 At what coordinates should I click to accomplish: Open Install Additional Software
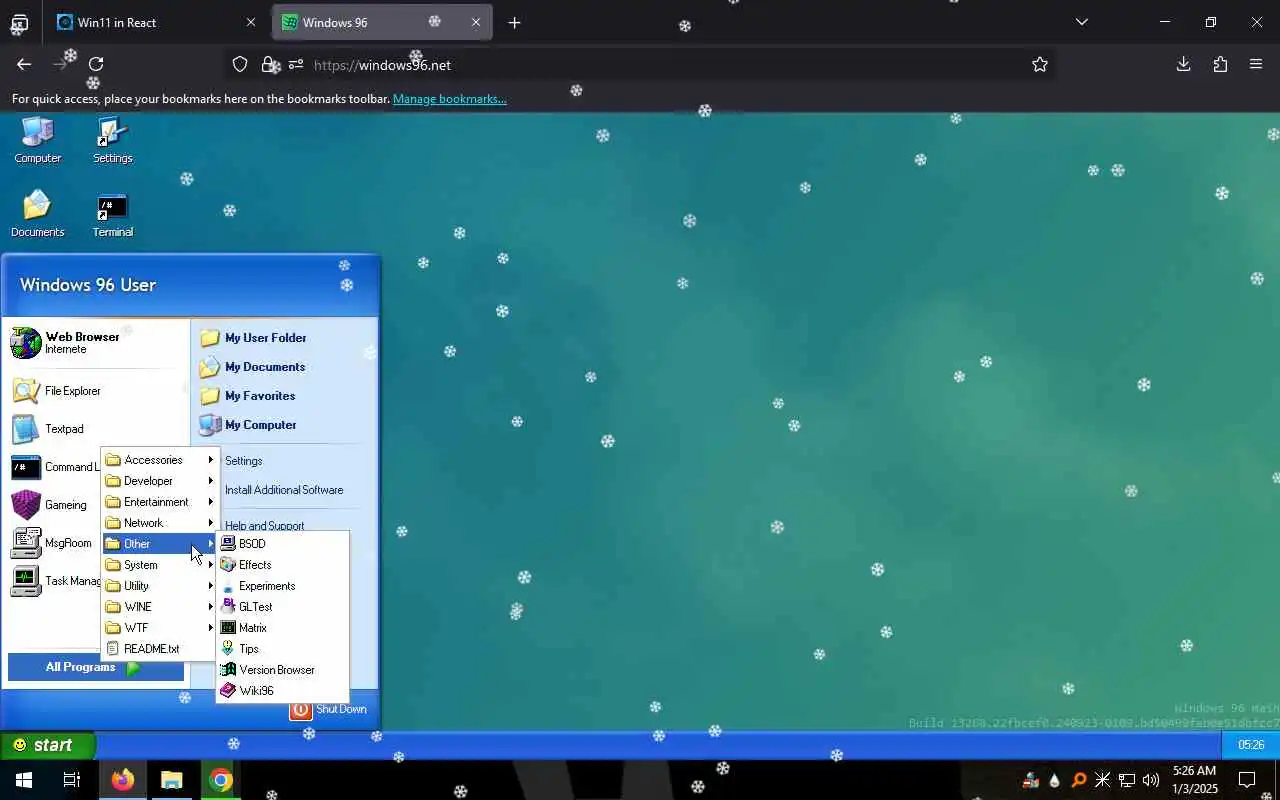click(284, 490)
